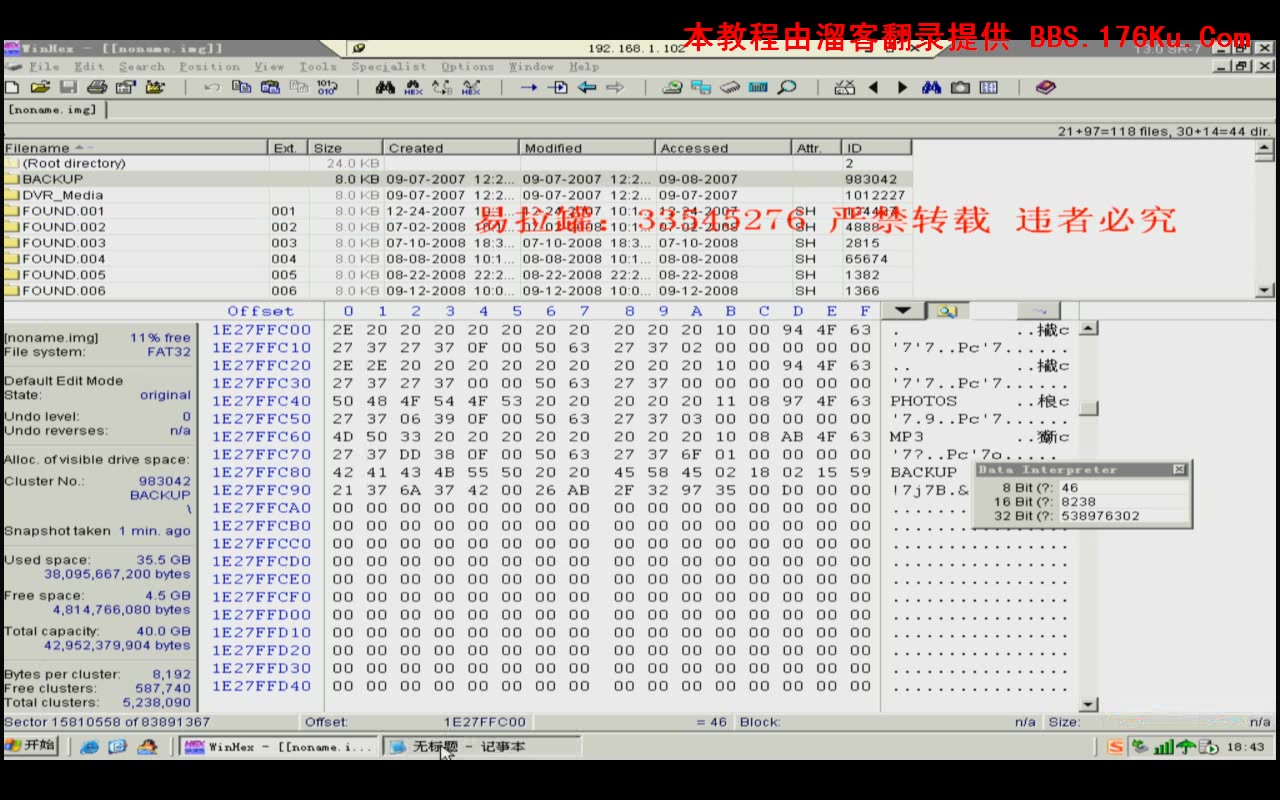
Task: Copy block using the double page icon
Action: coord(241,88)
